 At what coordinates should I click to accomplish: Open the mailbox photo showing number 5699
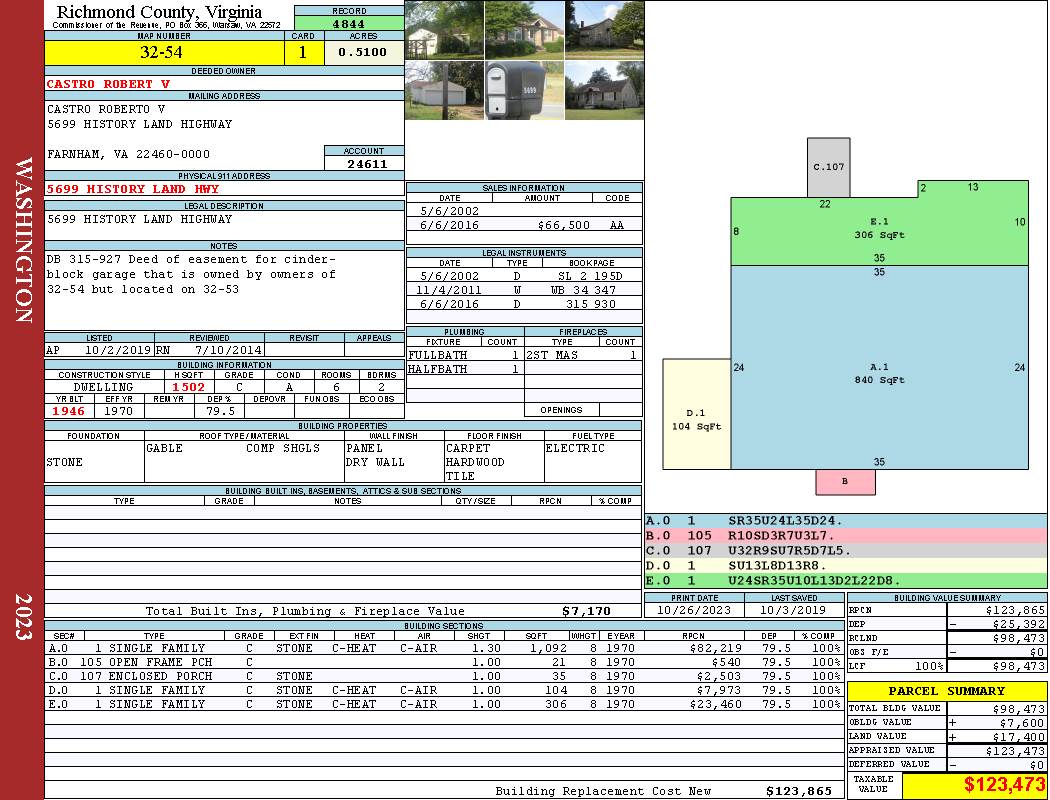(524, 90)
